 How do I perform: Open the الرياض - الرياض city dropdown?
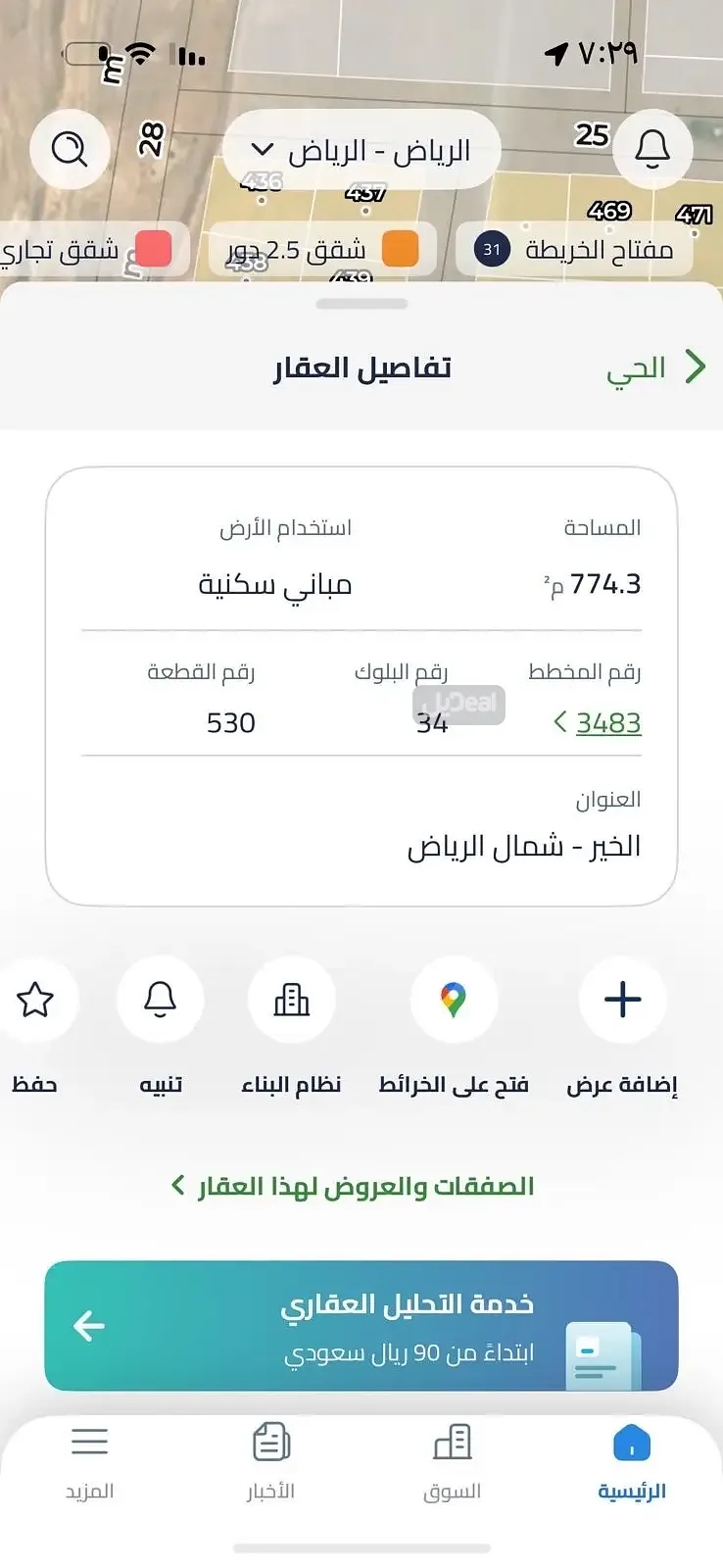[x=361, y=150]
